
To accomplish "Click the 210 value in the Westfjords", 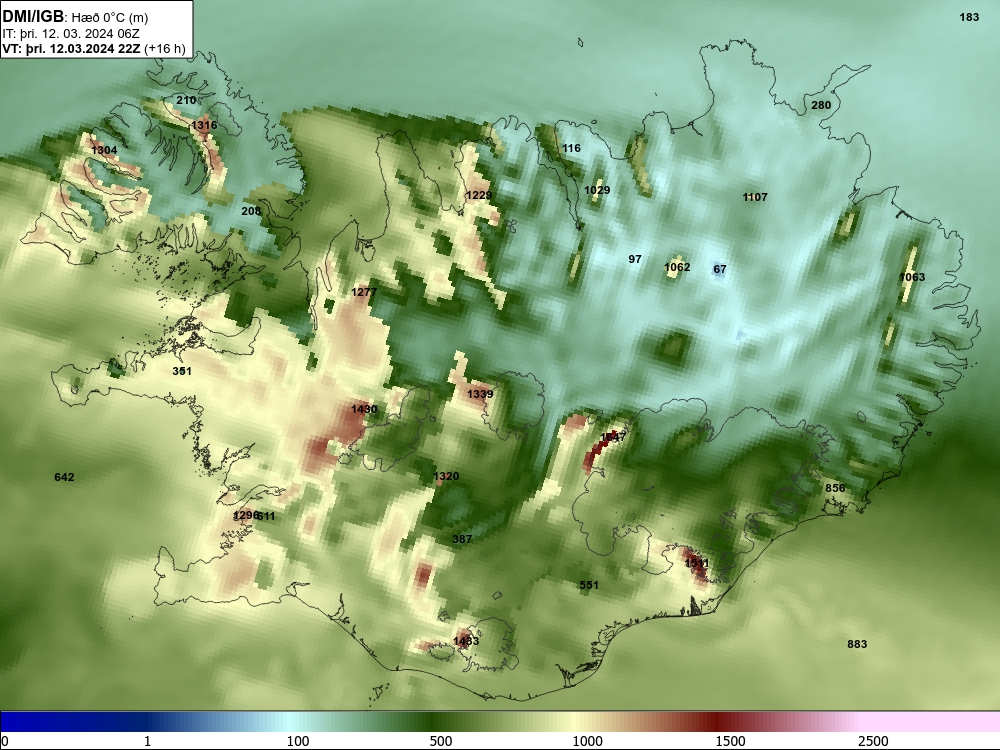I will coord(186,100).
